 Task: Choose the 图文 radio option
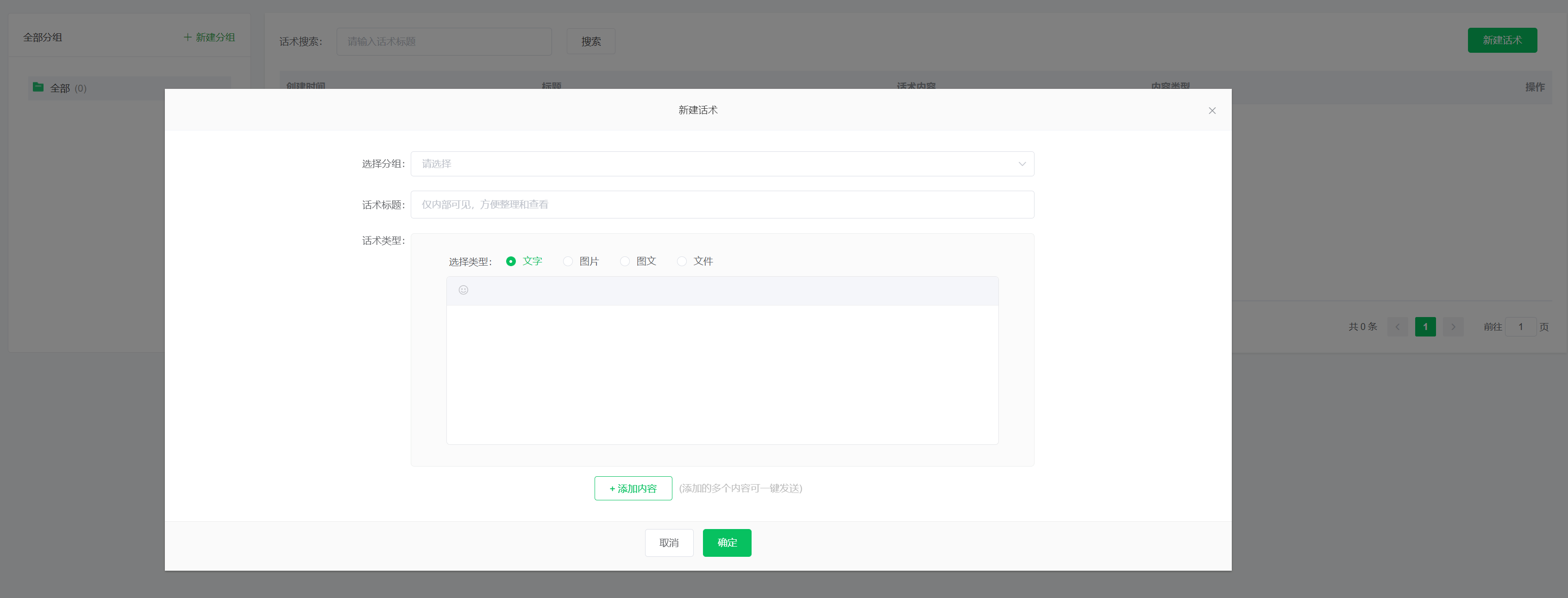[x=625, y=261]
